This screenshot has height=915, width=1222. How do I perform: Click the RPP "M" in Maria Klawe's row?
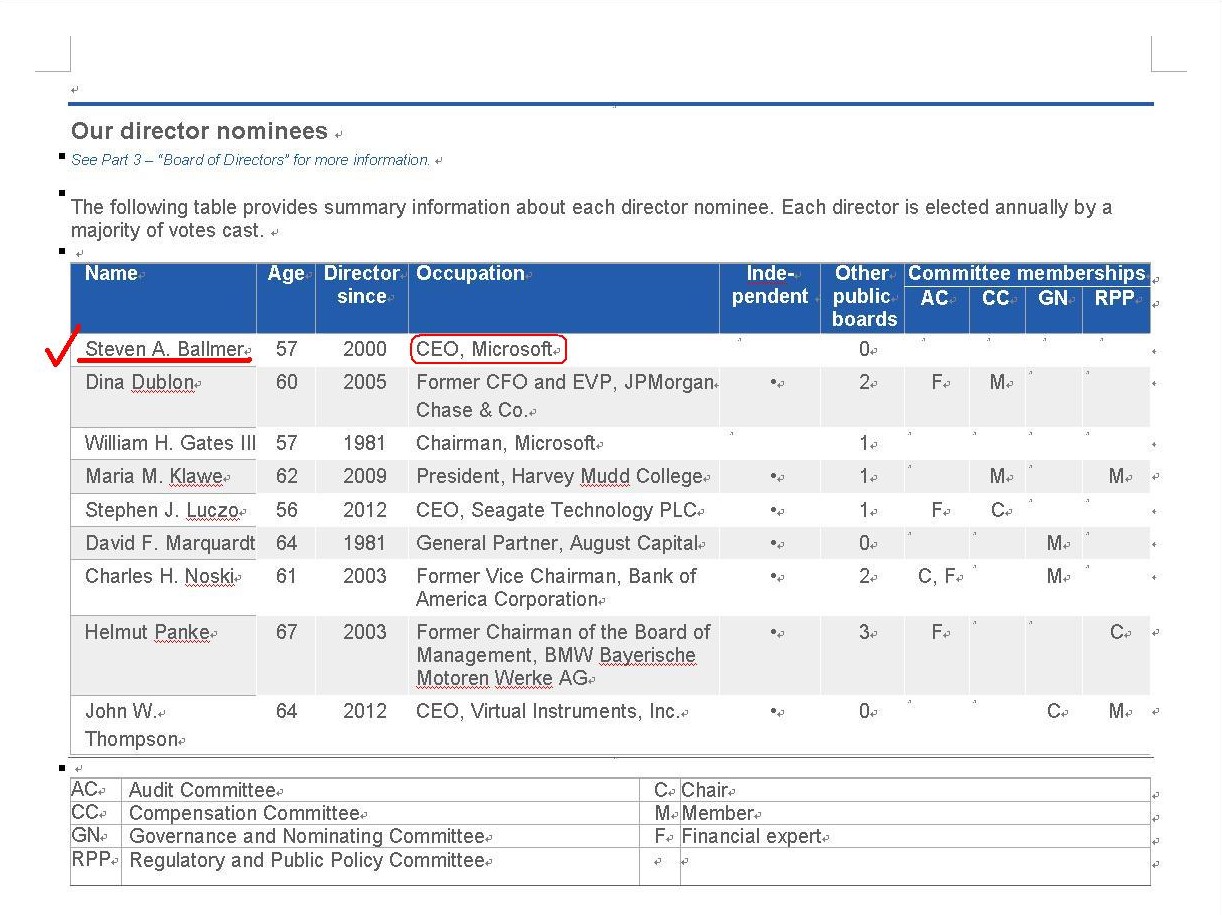tap(1116, 476)
